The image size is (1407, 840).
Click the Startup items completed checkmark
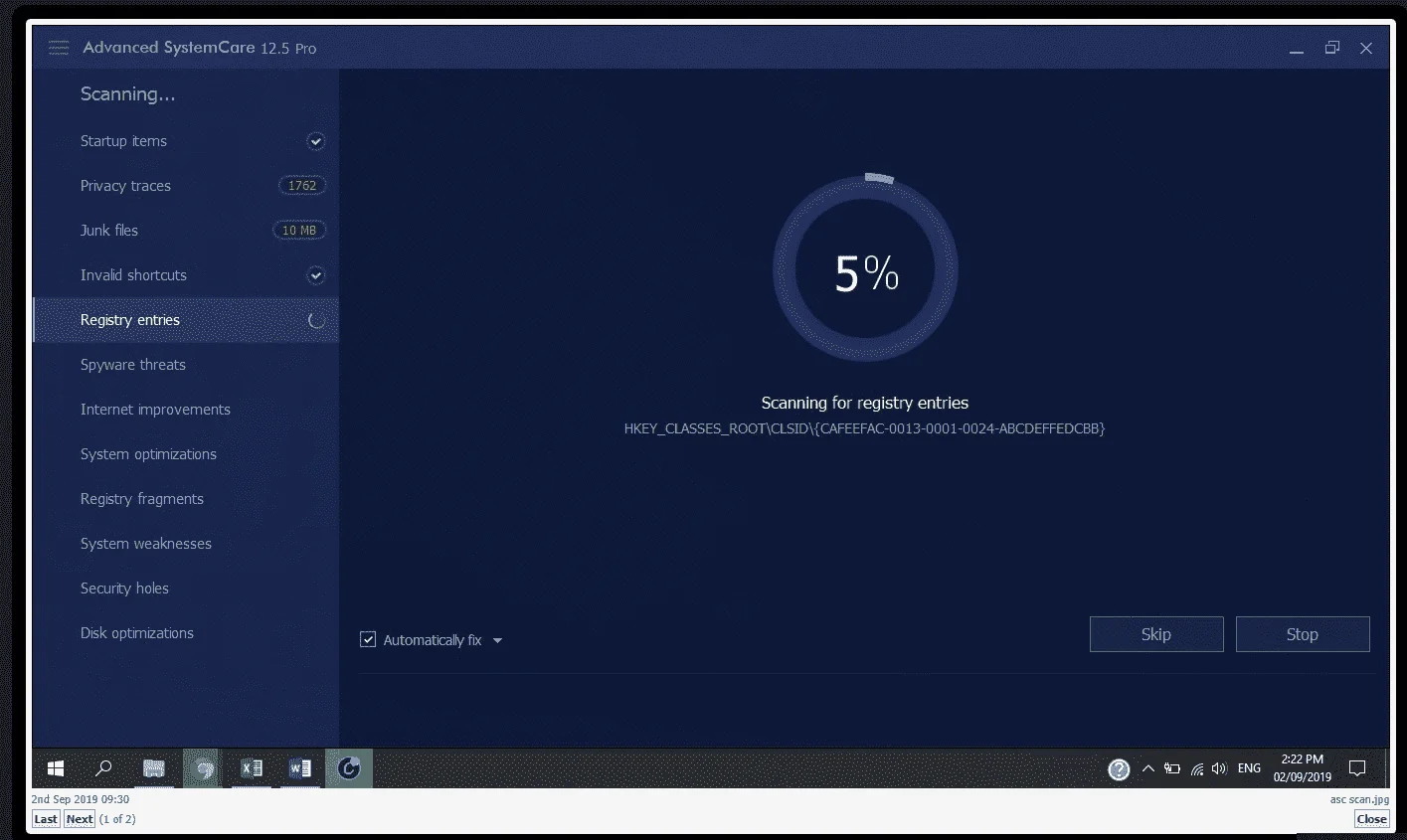pyautogui.click(x=315, y=141)
